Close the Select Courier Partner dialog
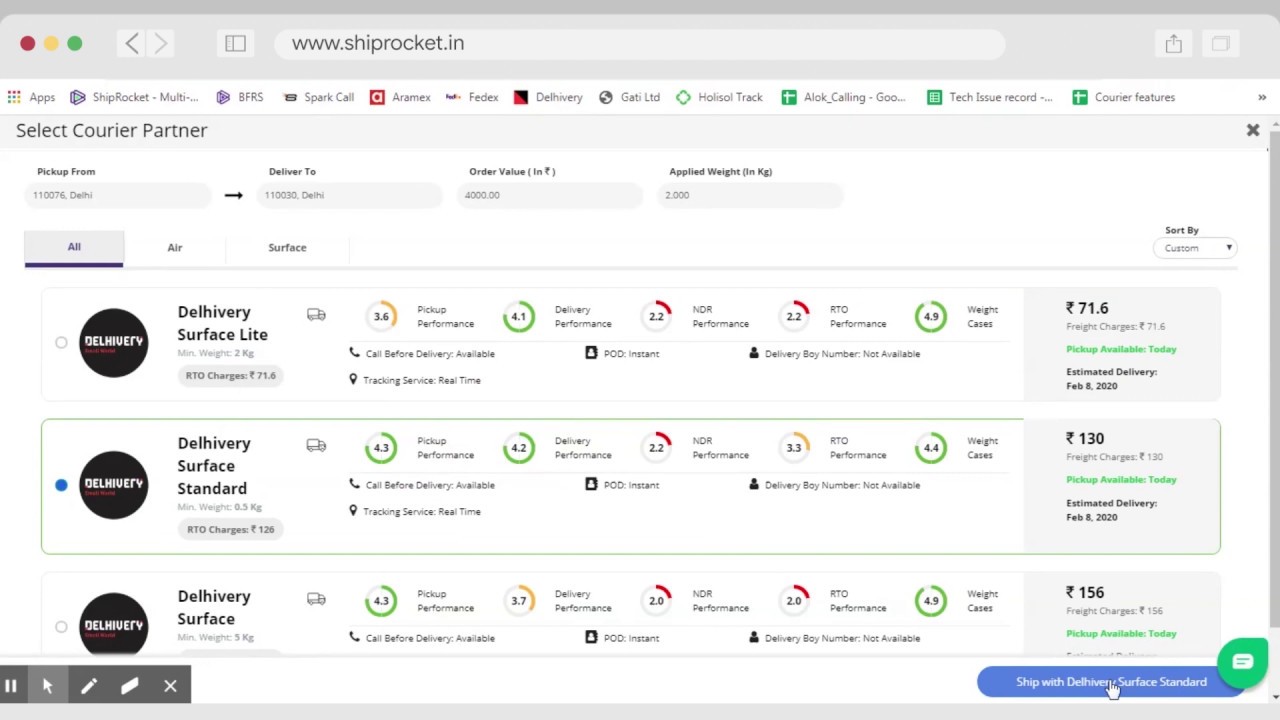 tap(1253, 130)
